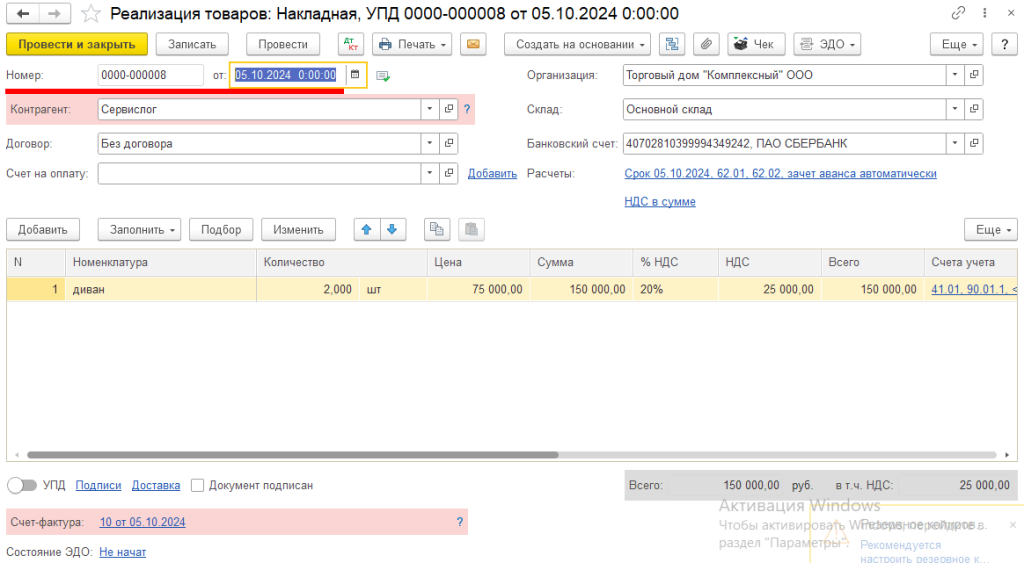Open document structure icon next to paperclip
The height and width of the screenshot is (563, 1024).
click(x=673, y=44)
